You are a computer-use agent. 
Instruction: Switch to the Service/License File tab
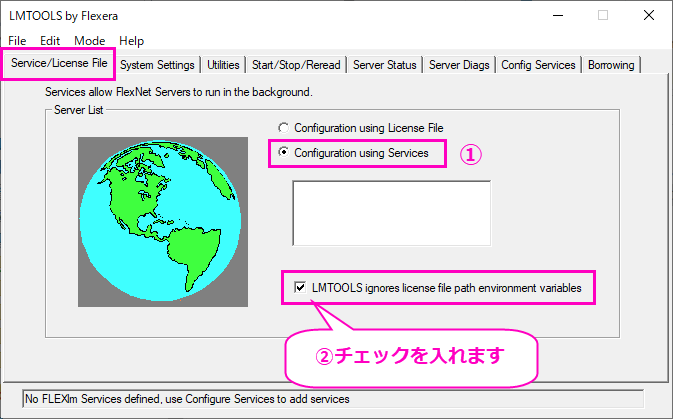(59, 63)
